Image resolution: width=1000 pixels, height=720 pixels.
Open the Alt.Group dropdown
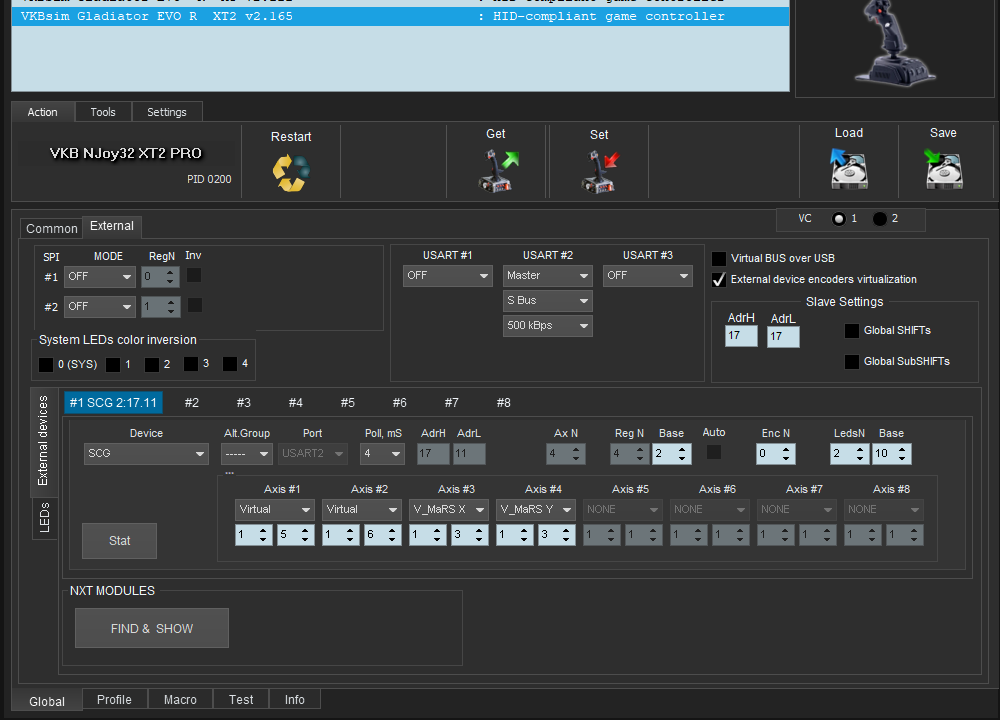click(x=247, y=453)
